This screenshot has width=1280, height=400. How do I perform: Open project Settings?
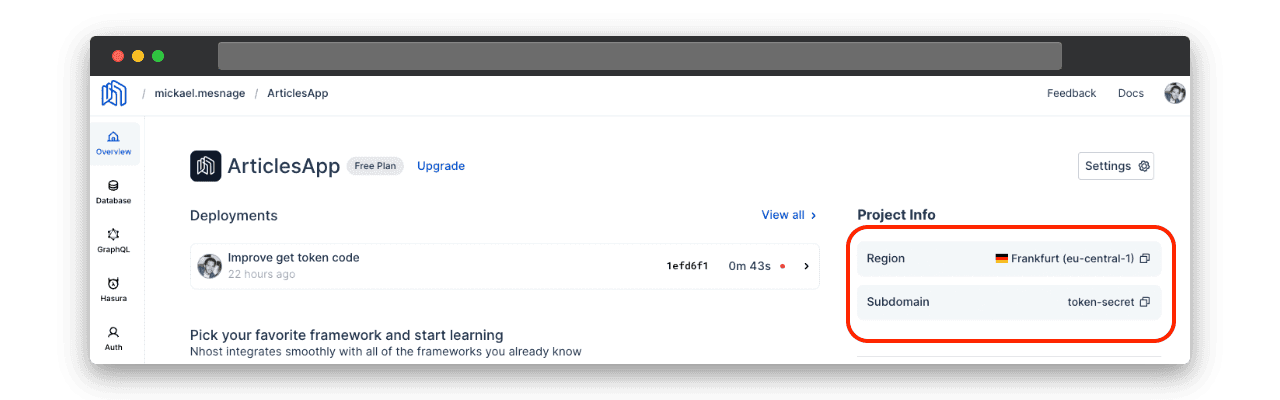1116,166
